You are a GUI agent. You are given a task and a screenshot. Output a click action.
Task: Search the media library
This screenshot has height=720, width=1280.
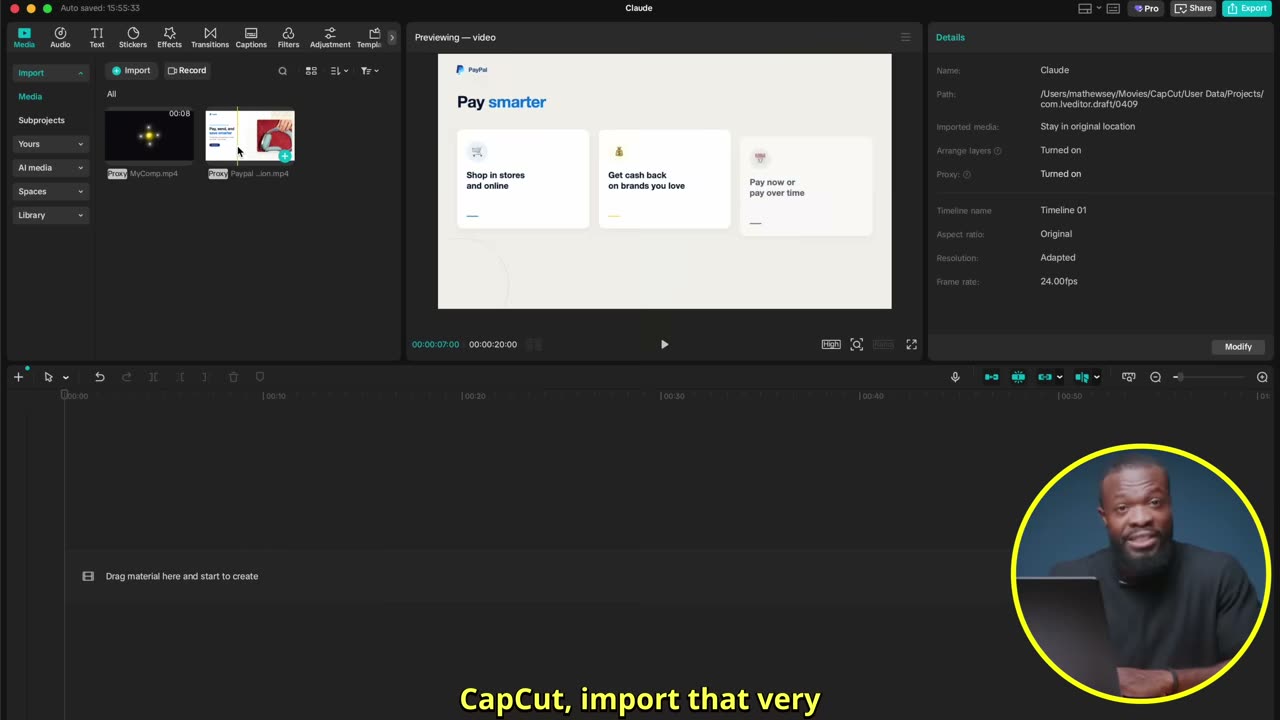pyautogui.click(x=283, y=71)
